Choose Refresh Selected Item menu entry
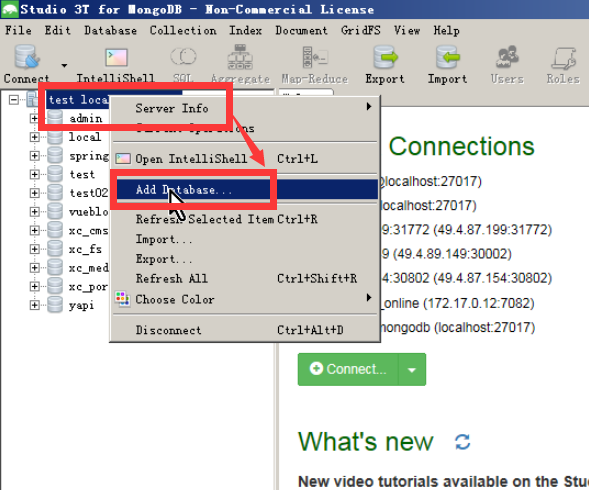This screenshot has height=490, width=589. pyautogui.click(x=245, y=219)
